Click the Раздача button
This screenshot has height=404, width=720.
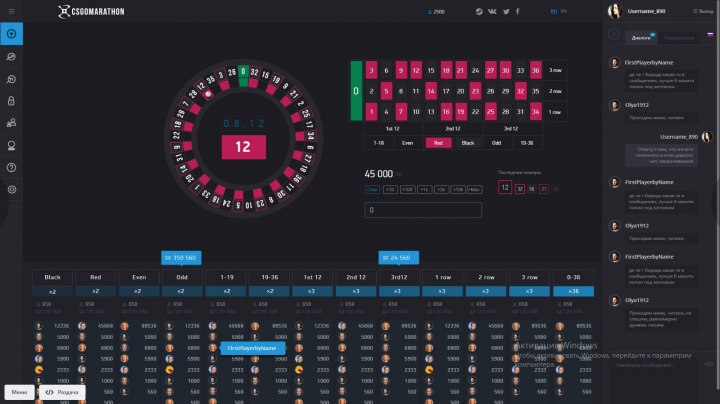(x=62, y=392)
